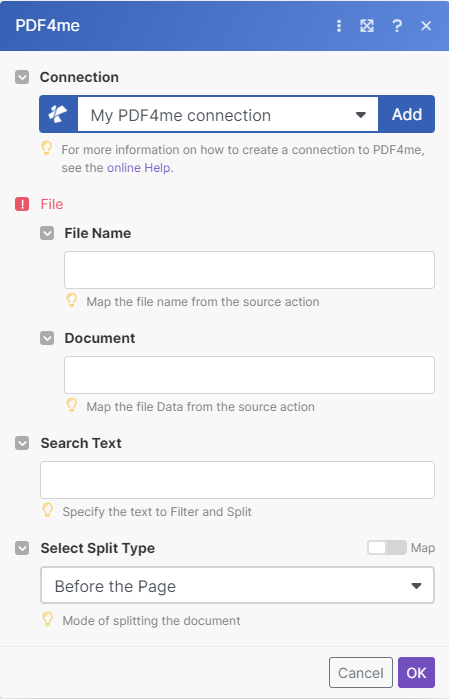Screen dimensions: 449x699
Task: Confirm with the OK button
Action: [416, 672]
